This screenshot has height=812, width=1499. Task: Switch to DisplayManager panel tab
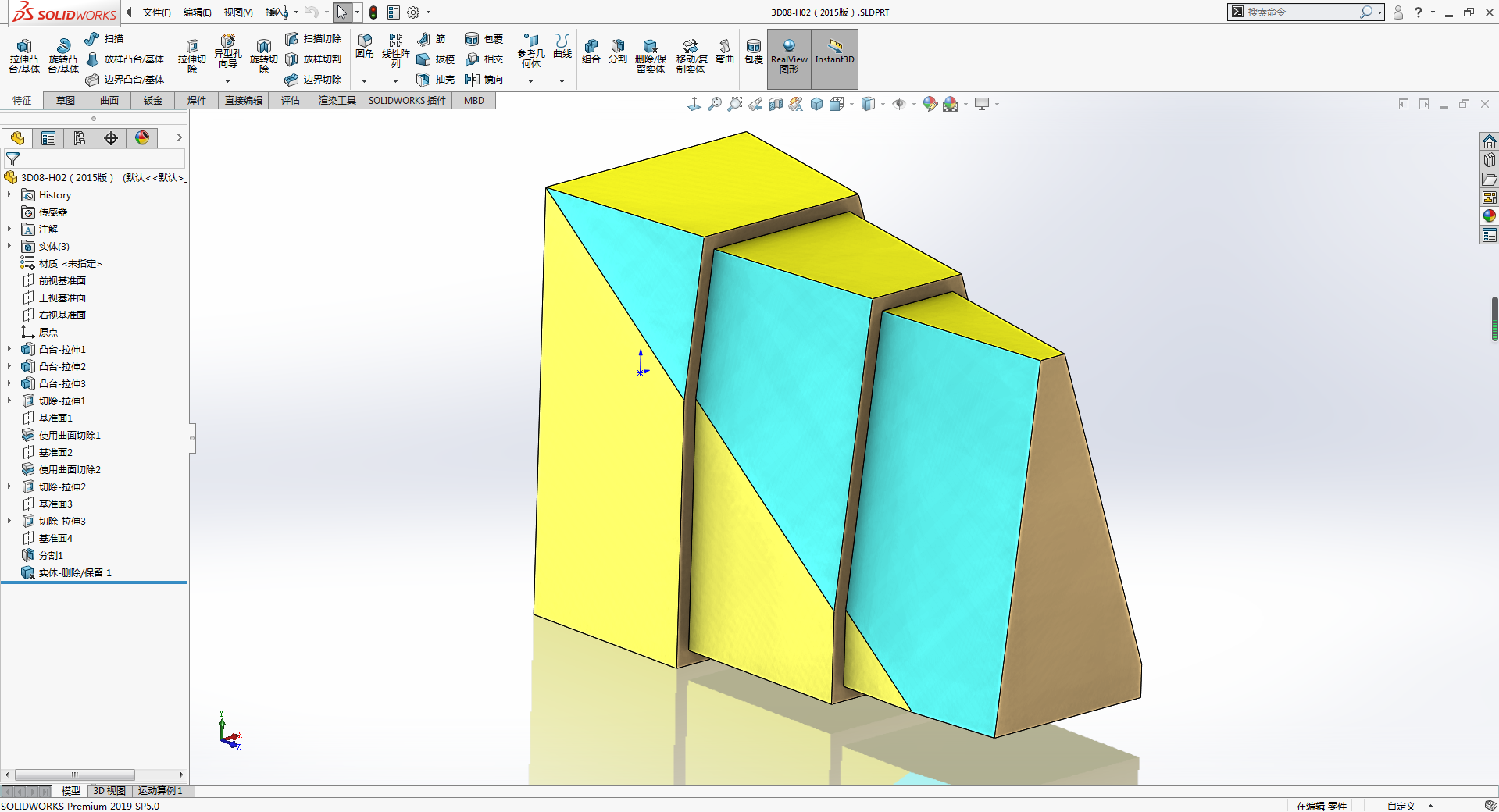click(x=142, y=138)
